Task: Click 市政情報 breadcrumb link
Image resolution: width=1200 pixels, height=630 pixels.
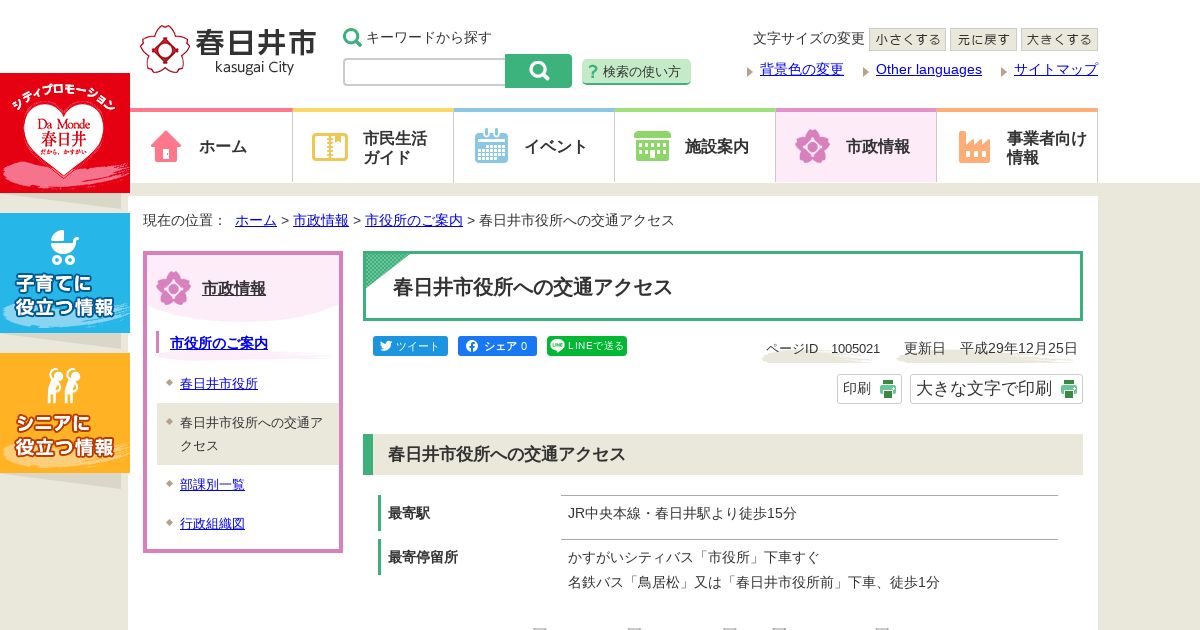Action: click(x=321, y=220)
